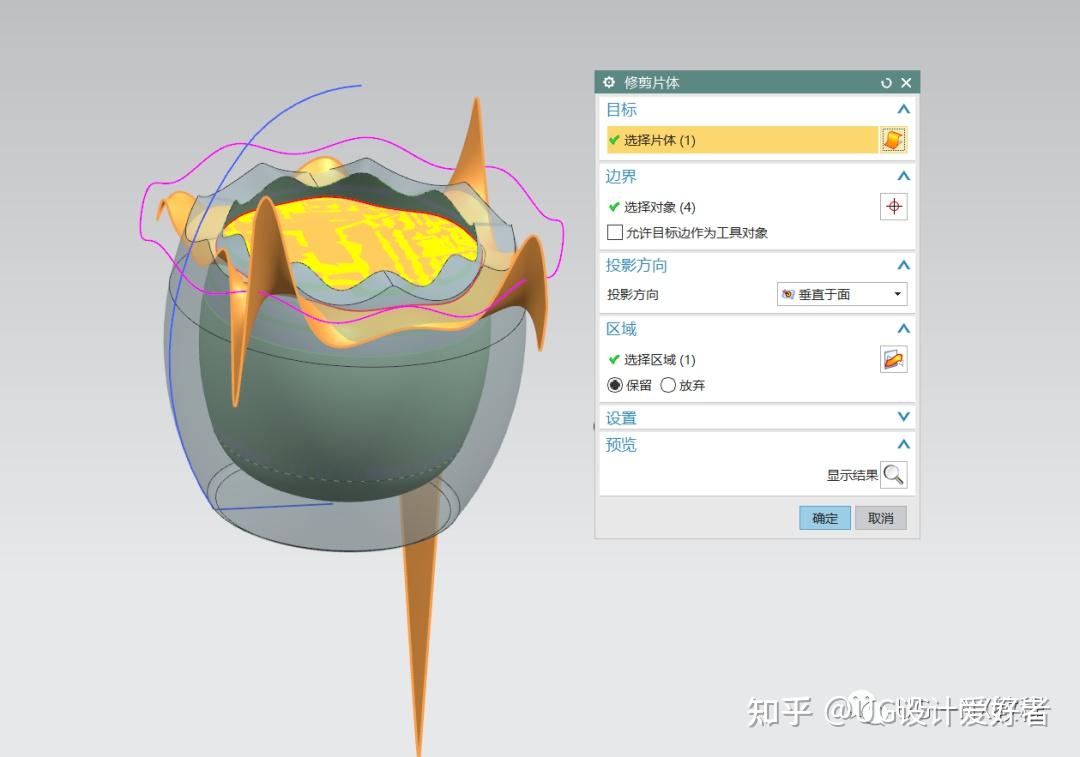Click the region selection icon in 区域
This screenshot has width=1080, height=757.
[x=893, y=359]
